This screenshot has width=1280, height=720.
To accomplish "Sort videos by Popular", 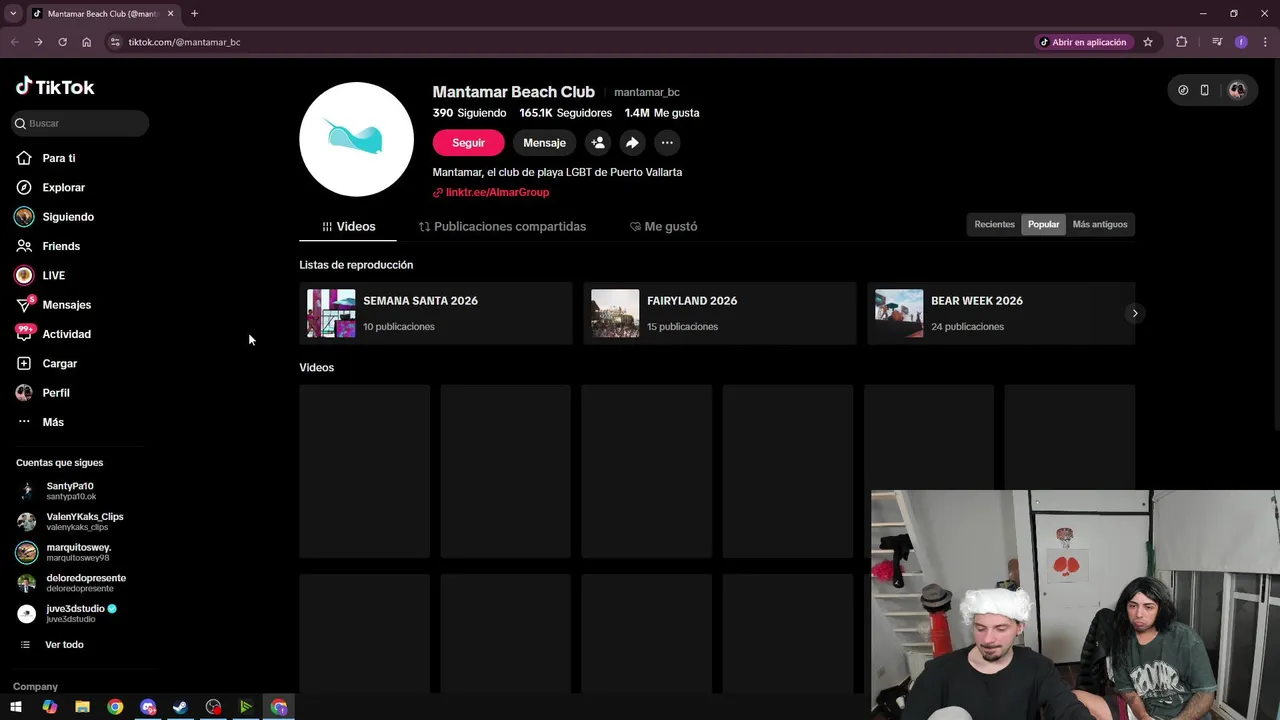I will point(1043,224).
